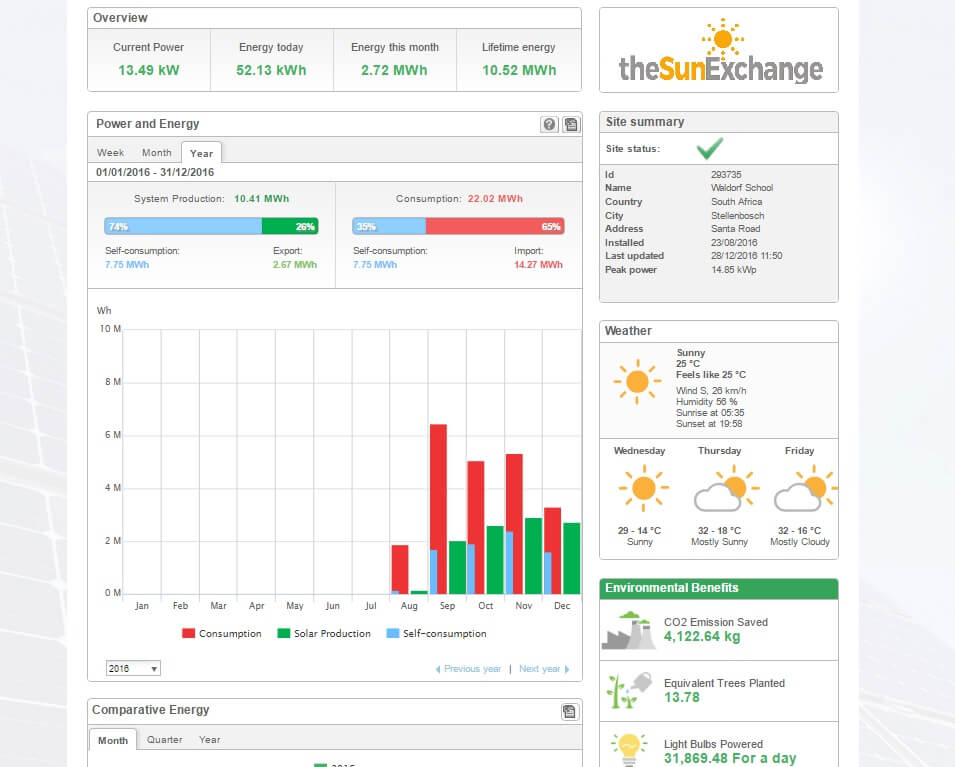This screenshot has height=767, width=955.
Task: Switch to the Week tab
Action: point(110,153)
